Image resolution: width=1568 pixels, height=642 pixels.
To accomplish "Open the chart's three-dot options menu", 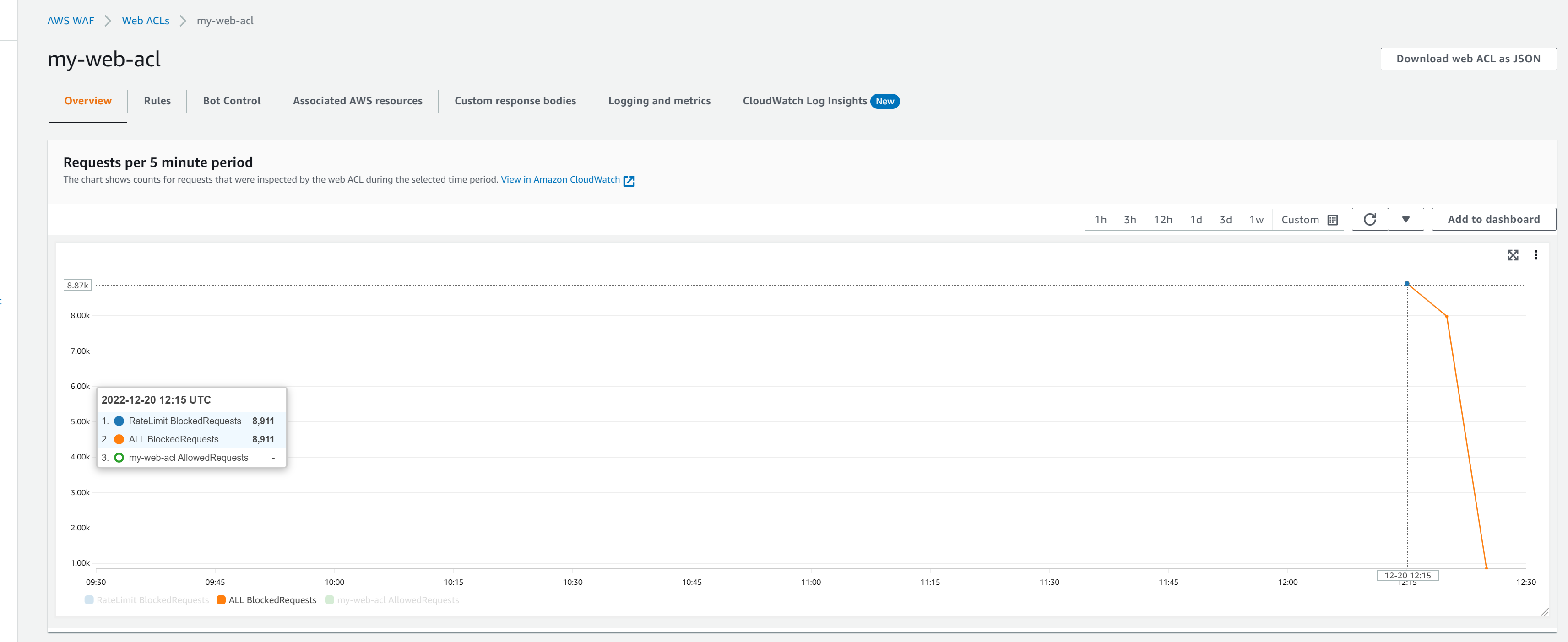I will (x=1536, y=255).
